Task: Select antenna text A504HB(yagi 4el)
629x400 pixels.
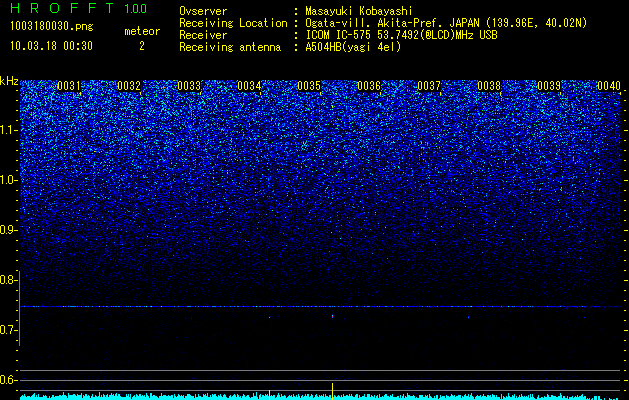Action: point(353,47)
